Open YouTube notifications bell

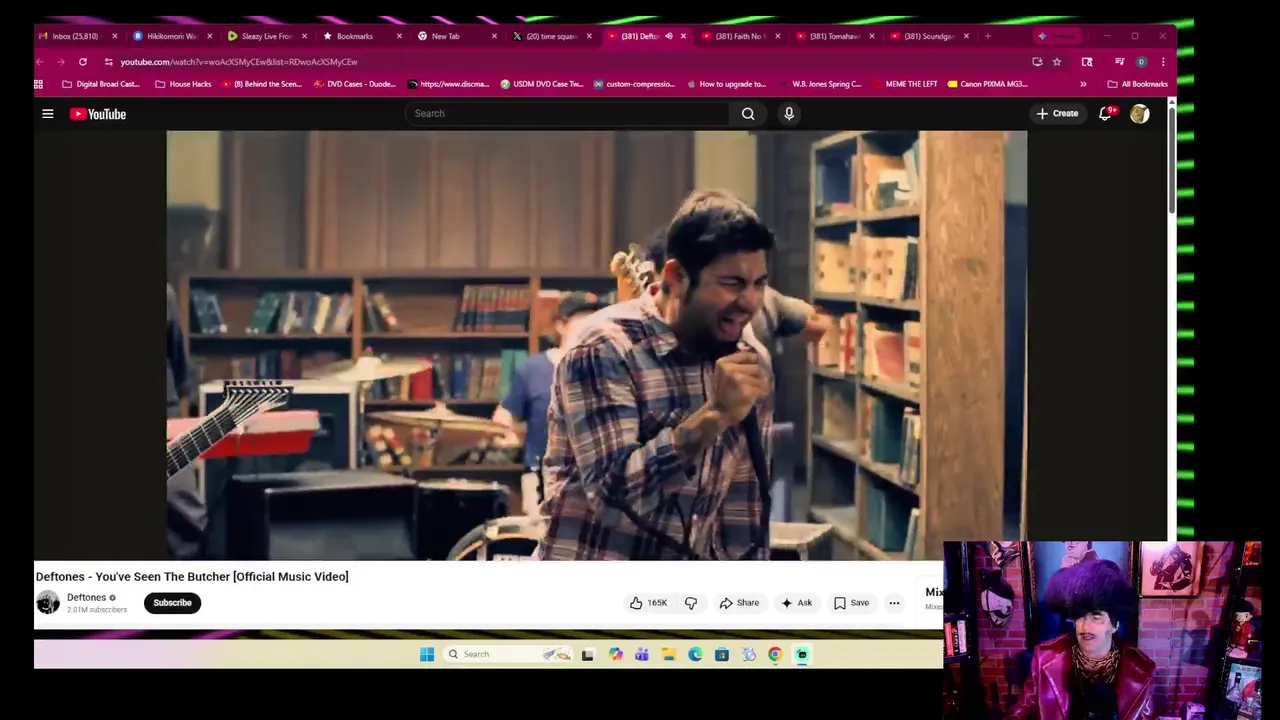coord(1105,114)
